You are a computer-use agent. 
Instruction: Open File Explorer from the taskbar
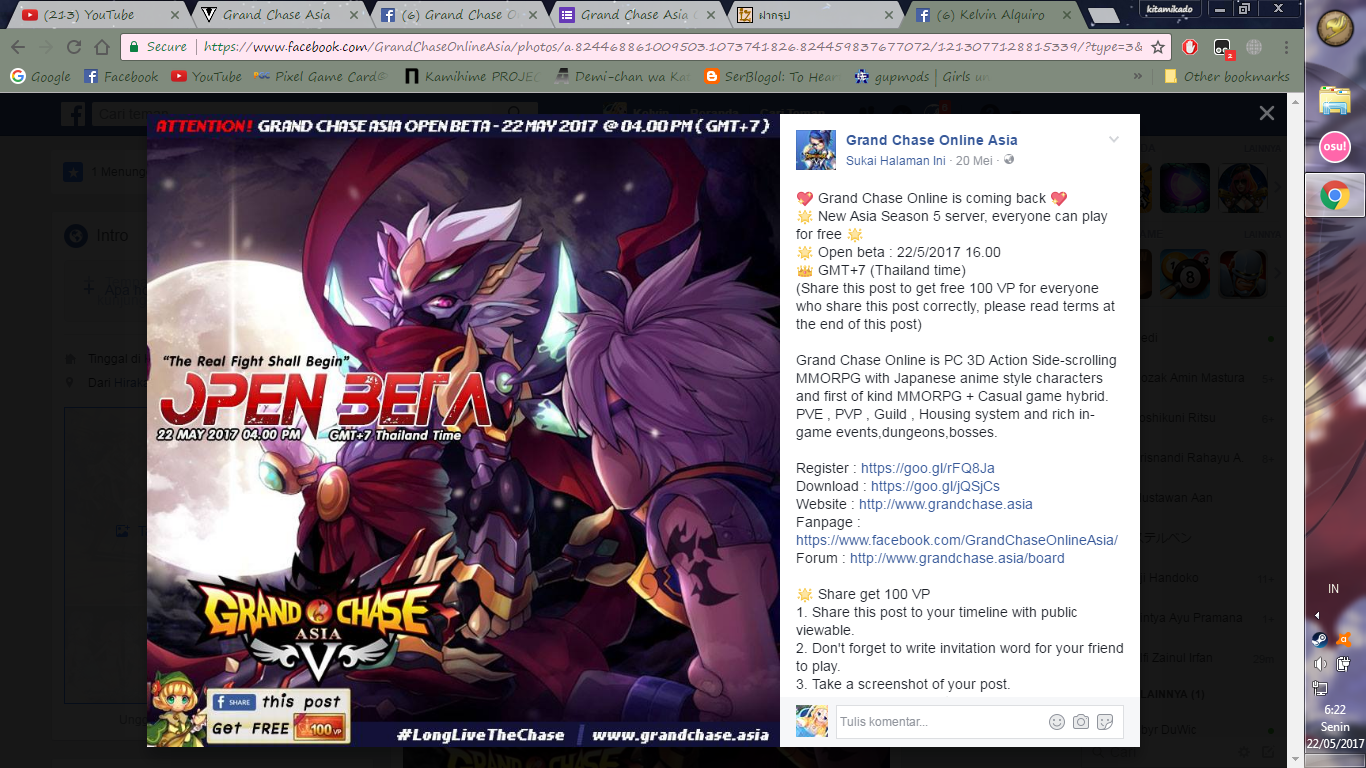point(1335,100)
